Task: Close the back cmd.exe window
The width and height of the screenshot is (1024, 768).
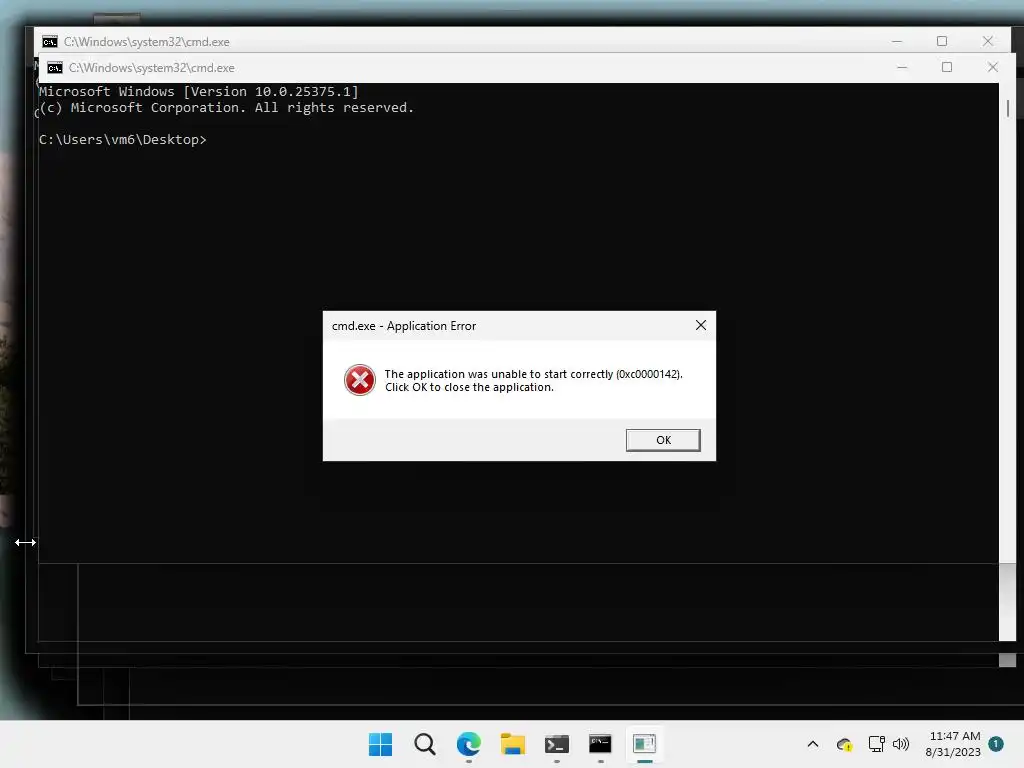Action: click(987, 41)
